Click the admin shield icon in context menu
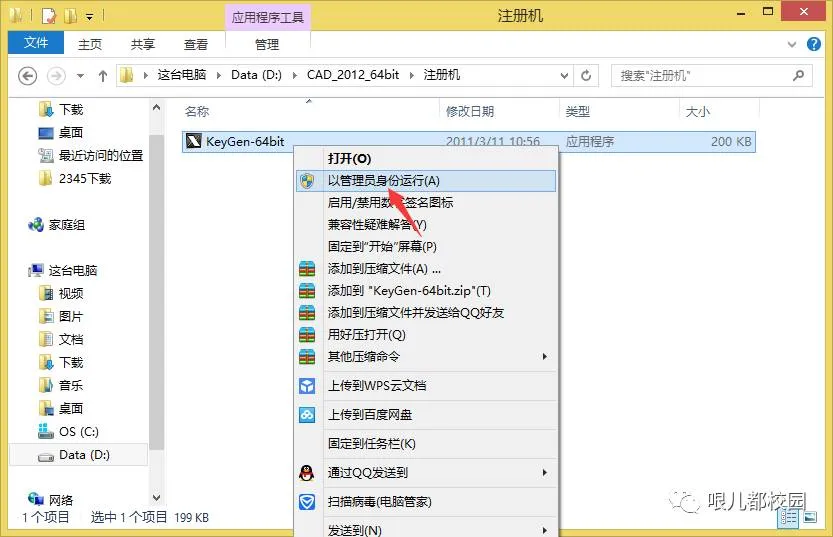Image resolution: width=833 pixels, height=537 pixels. 307,181
